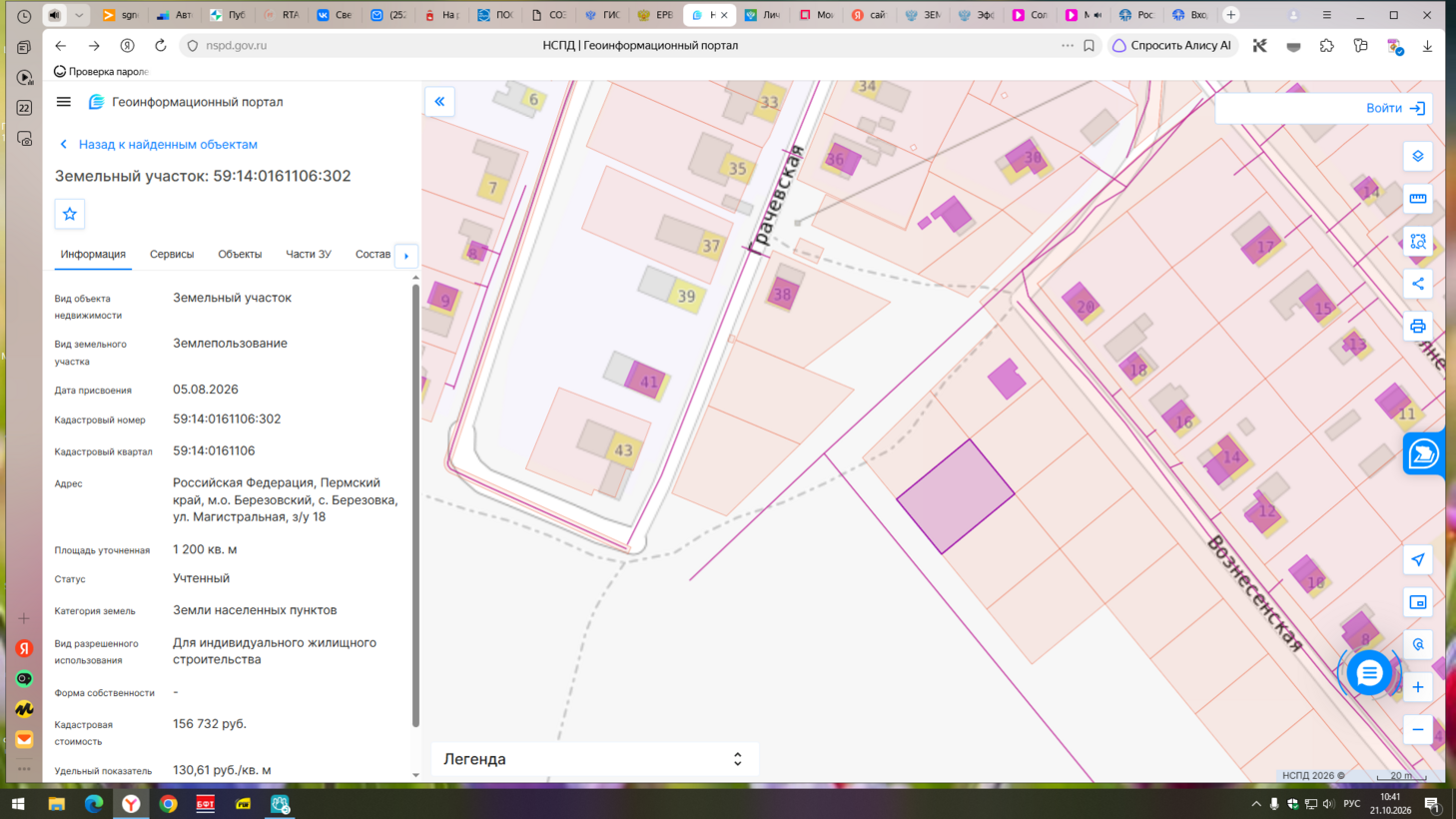Click the Войти login button

[x=1395, y=108]
